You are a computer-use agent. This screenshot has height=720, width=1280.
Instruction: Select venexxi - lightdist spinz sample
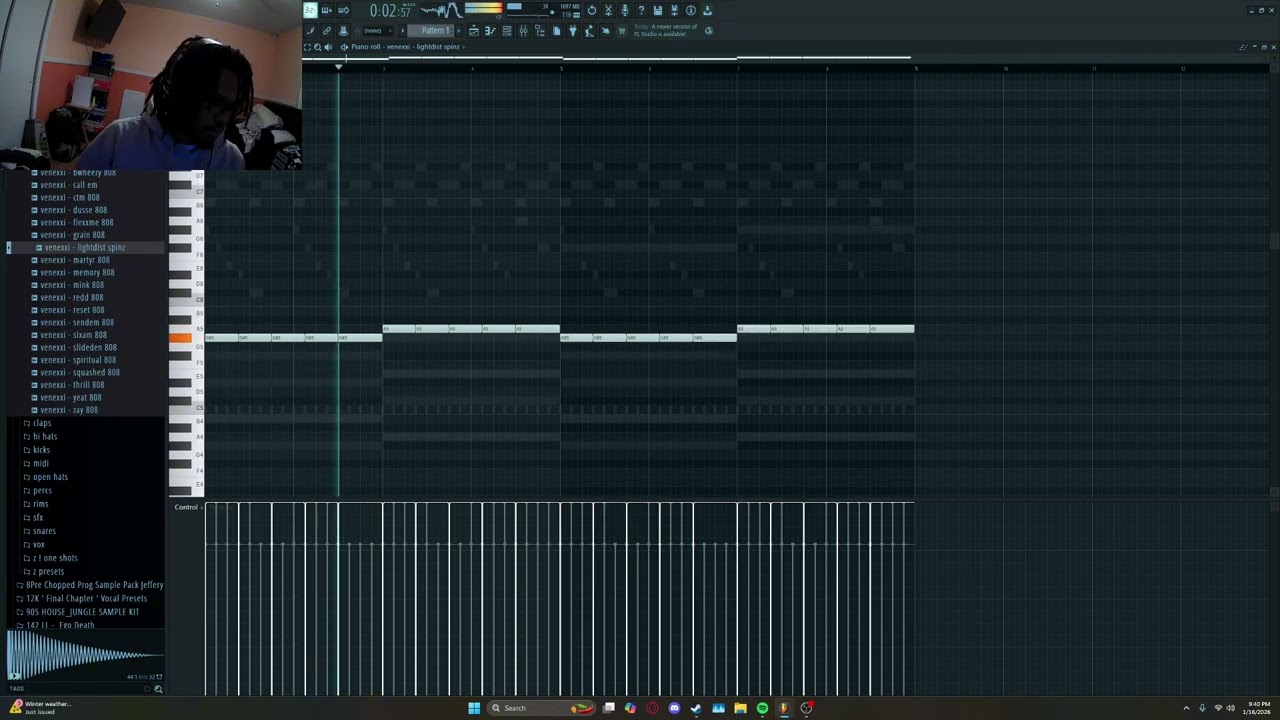[x=85, y=247]
